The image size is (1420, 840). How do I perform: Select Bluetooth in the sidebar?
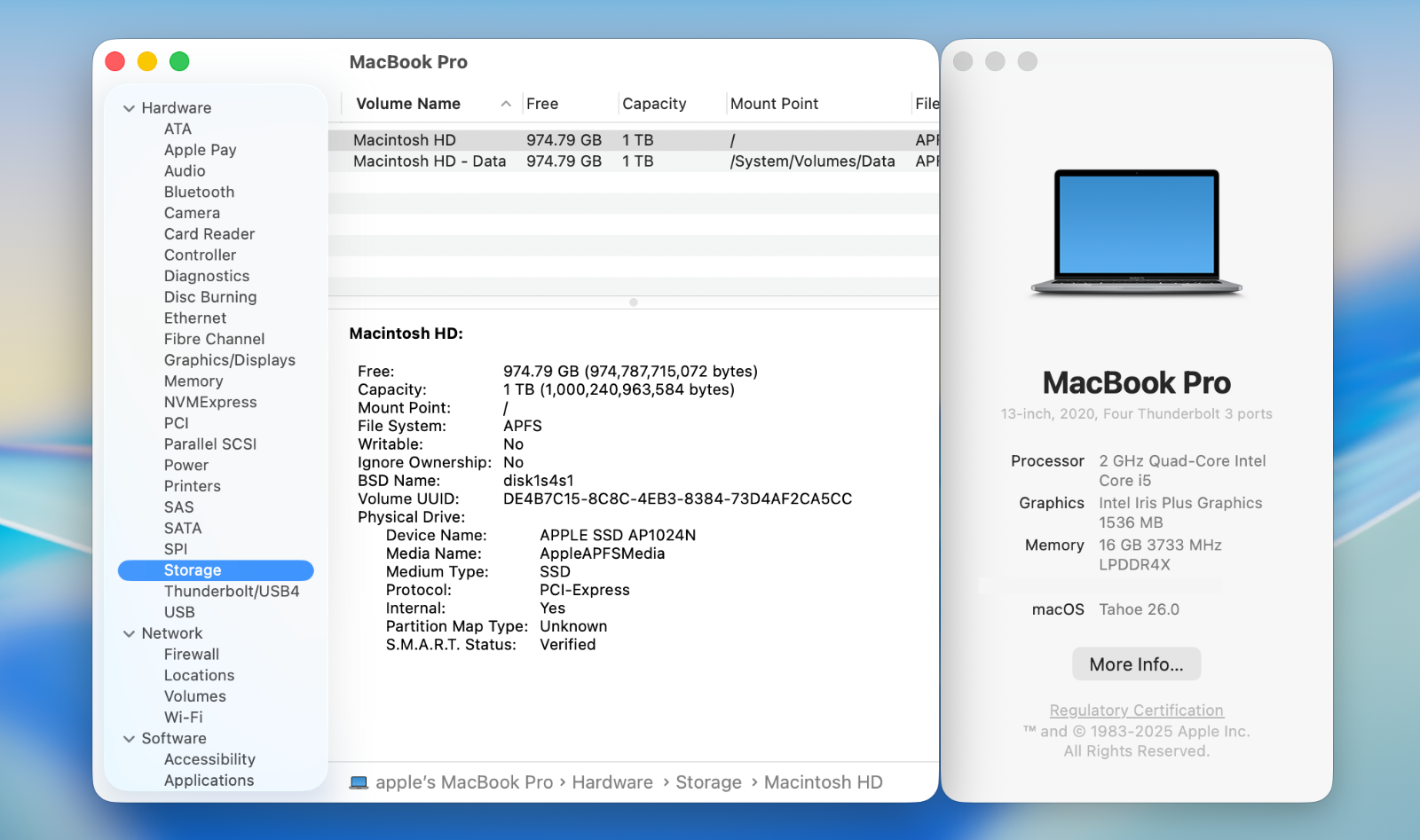199,192
